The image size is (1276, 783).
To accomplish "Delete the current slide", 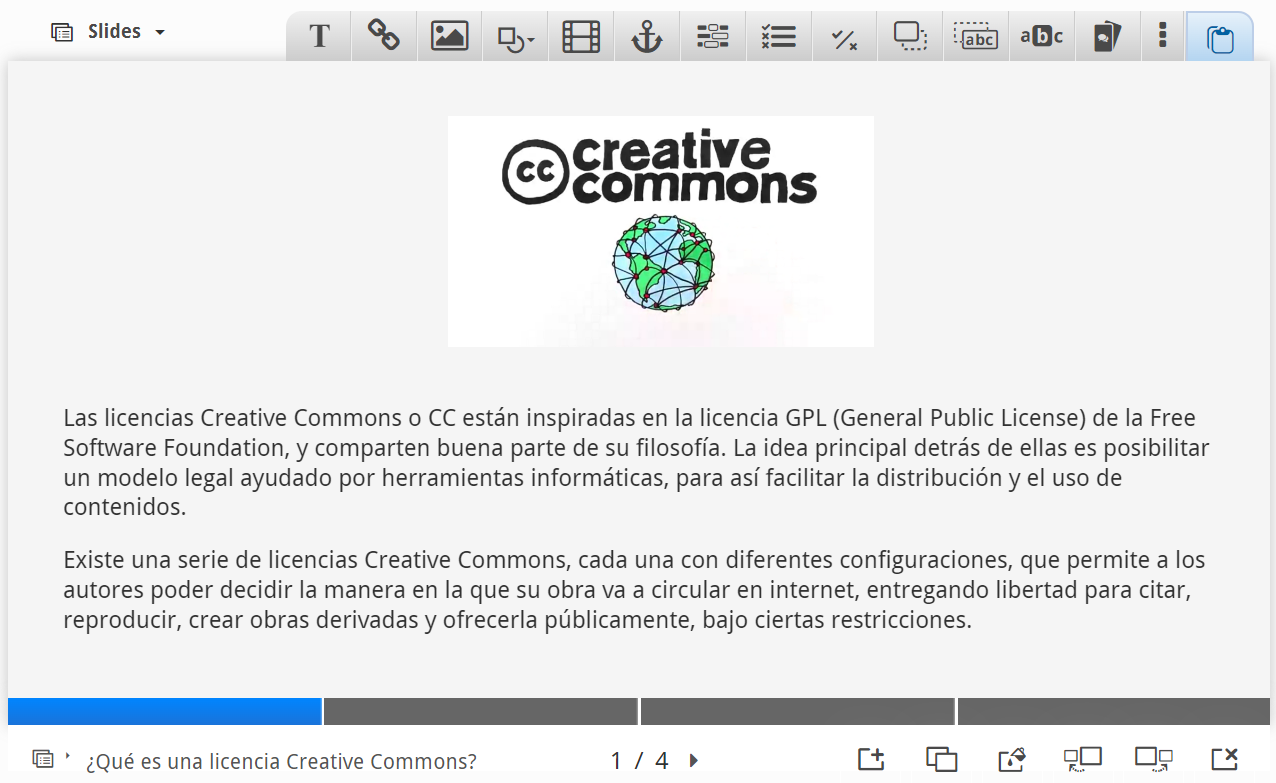I will tap(1225, 759).
